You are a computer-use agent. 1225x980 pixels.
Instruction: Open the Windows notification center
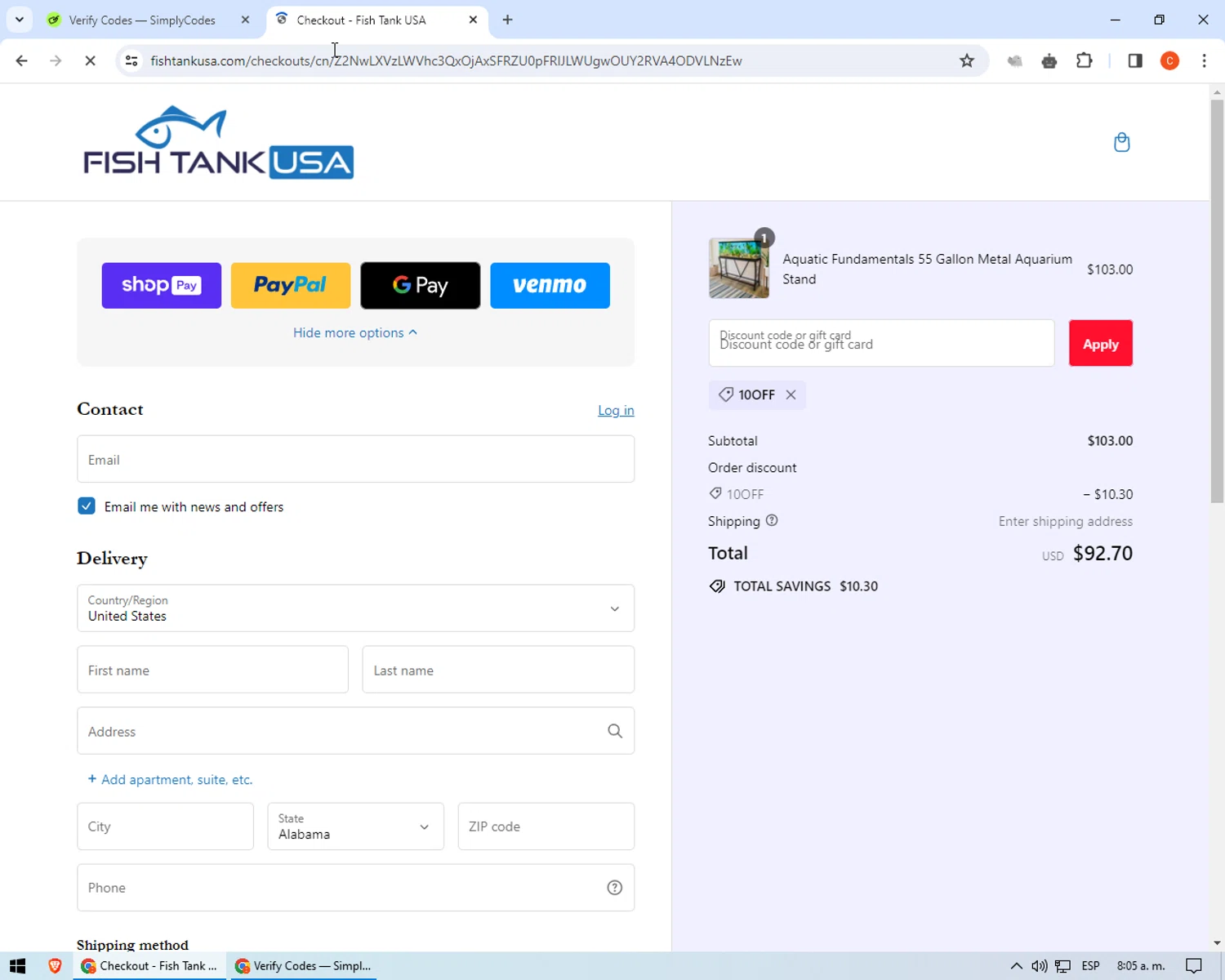click(1193, 966)
